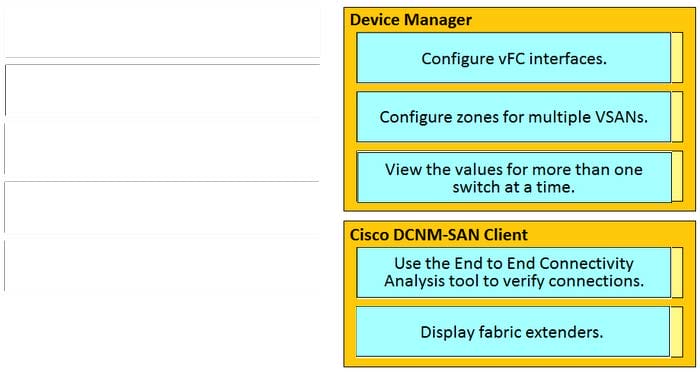
Task: Click yellow handle beside End to End Connectivity box
Action: click(677, 272)
